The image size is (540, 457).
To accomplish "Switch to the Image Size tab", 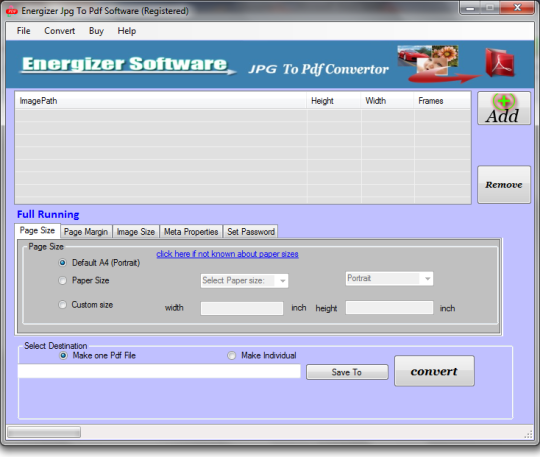I will coord(136,232).
